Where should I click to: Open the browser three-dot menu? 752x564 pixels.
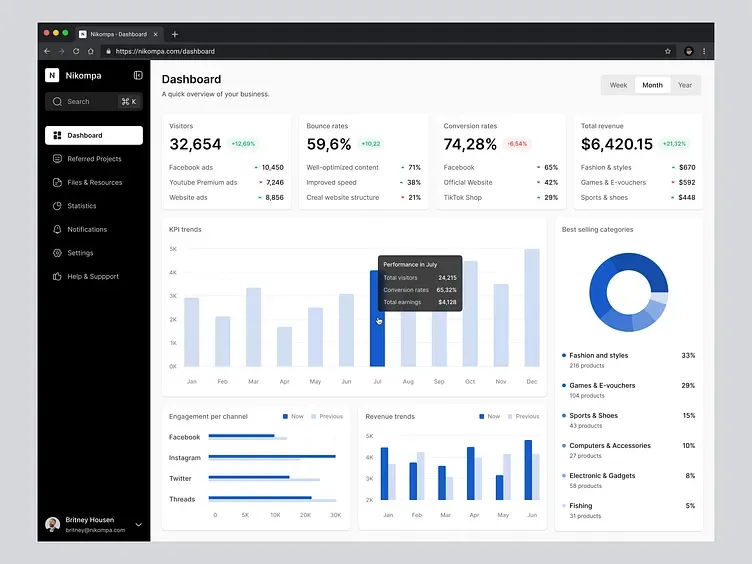pyautogui.click(x=704, y=51)
